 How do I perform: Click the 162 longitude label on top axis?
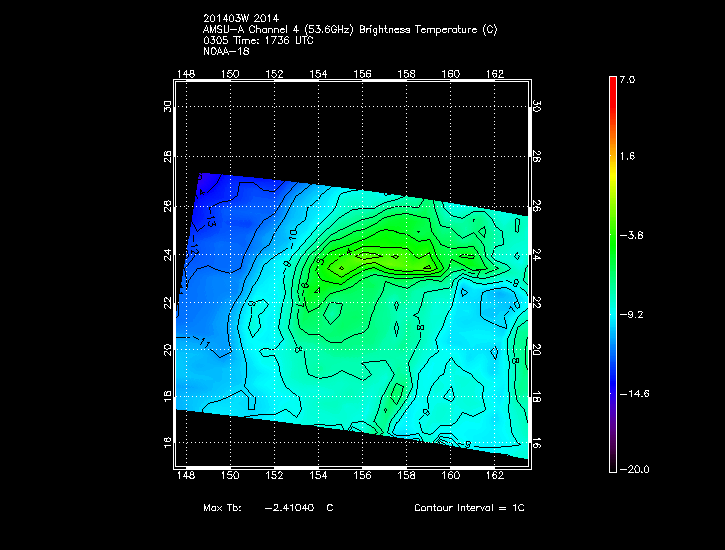[495, 74]
